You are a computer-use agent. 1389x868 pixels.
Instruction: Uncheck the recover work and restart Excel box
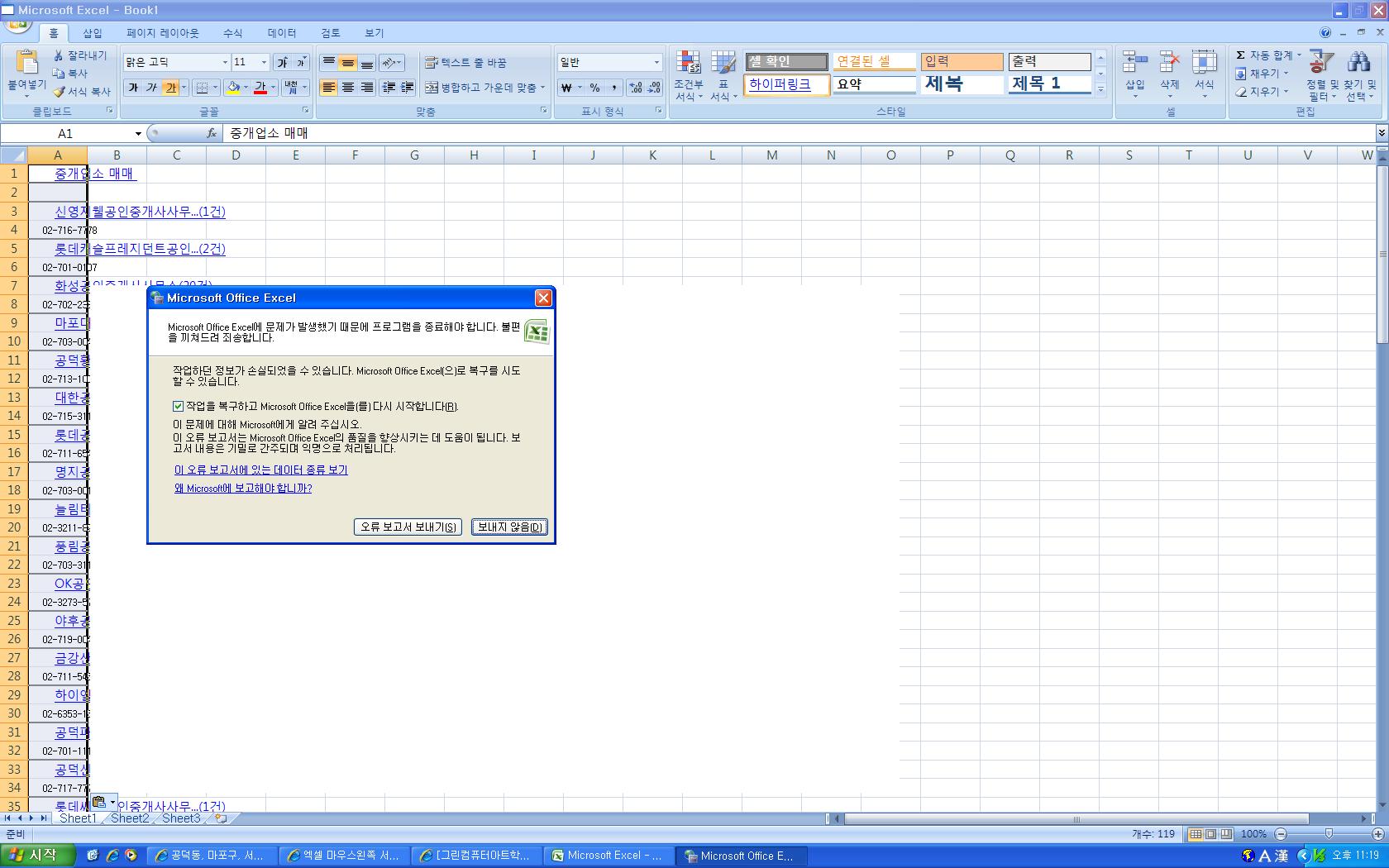point(178,406)
